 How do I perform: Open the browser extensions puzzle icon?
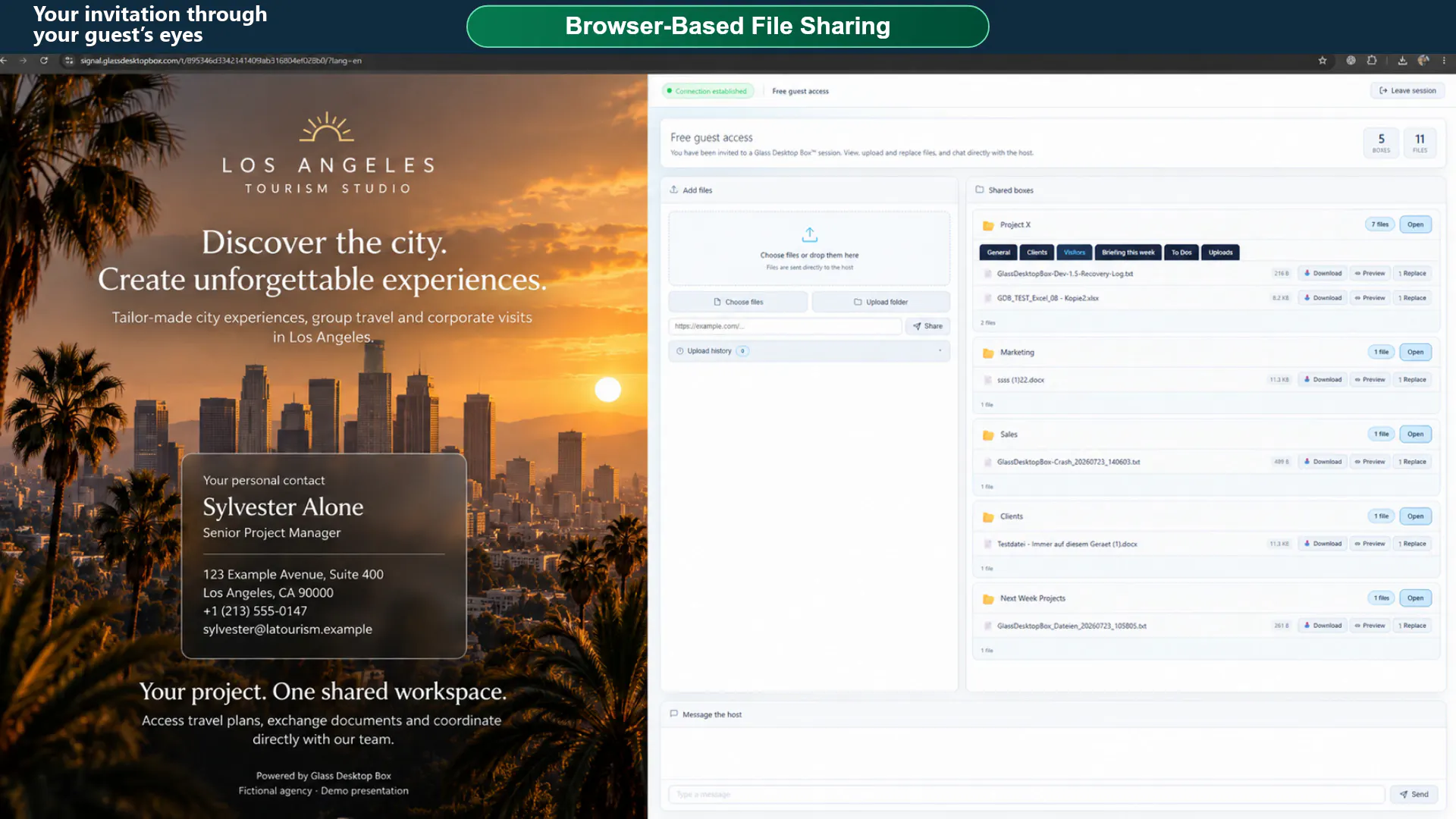[x=1372, y=61]
